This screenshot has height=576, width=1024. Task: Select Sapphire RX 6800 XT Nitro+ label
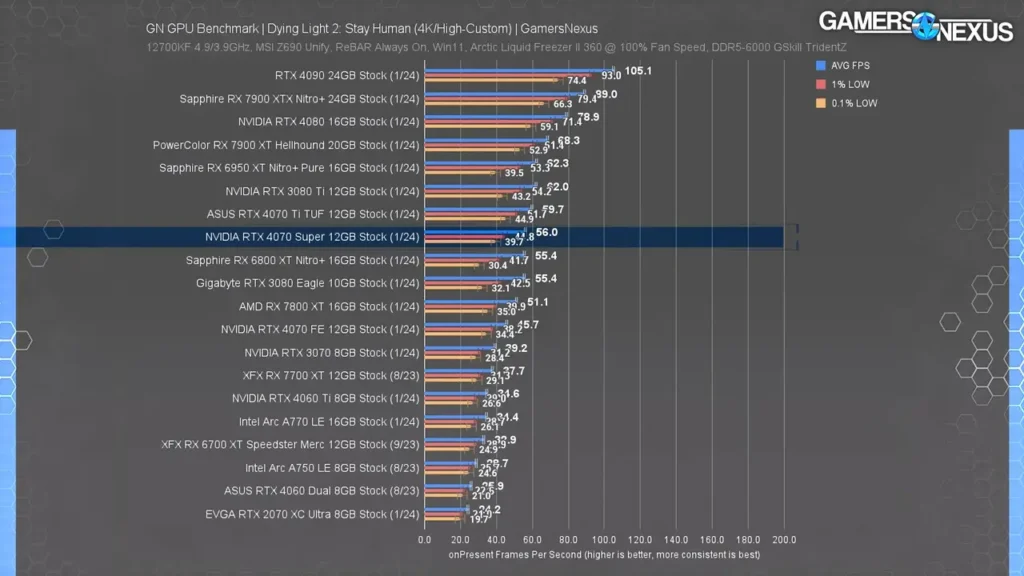pyautogui.click(x=302, y=261)
